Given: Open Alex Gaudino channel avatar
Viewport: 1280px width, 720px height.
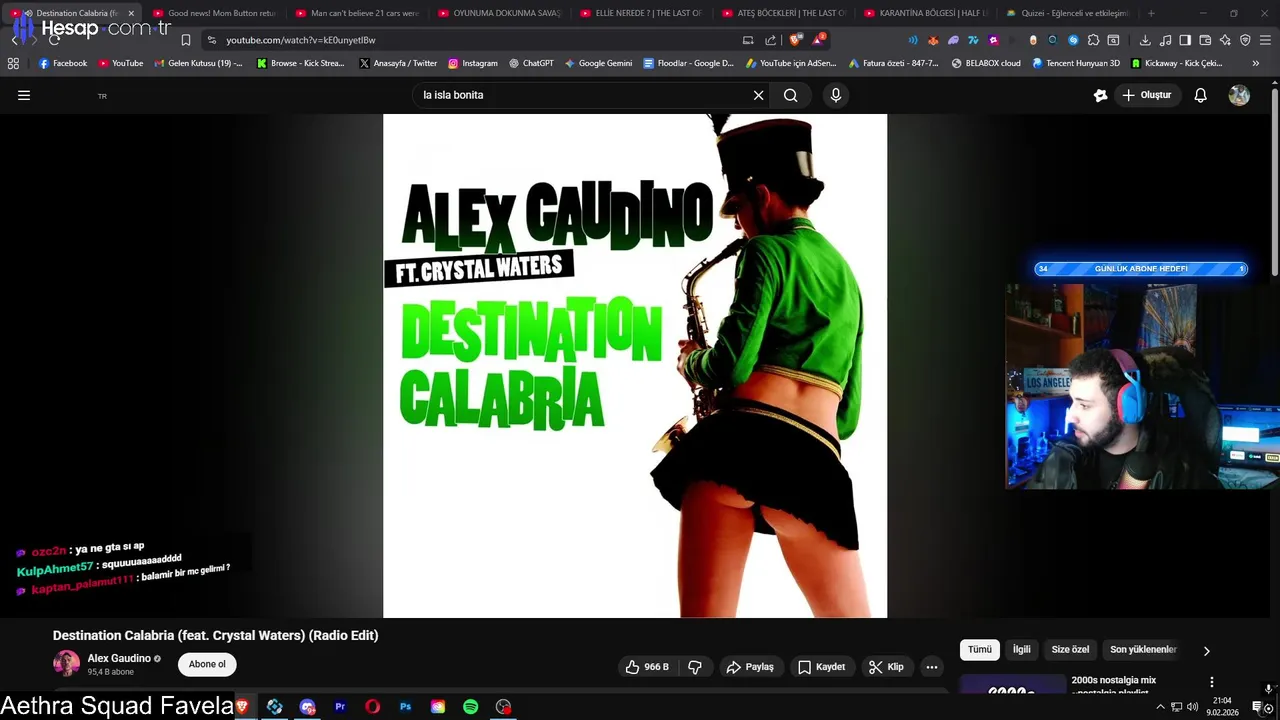Looking at the screenshot, I should click(66, 664).
